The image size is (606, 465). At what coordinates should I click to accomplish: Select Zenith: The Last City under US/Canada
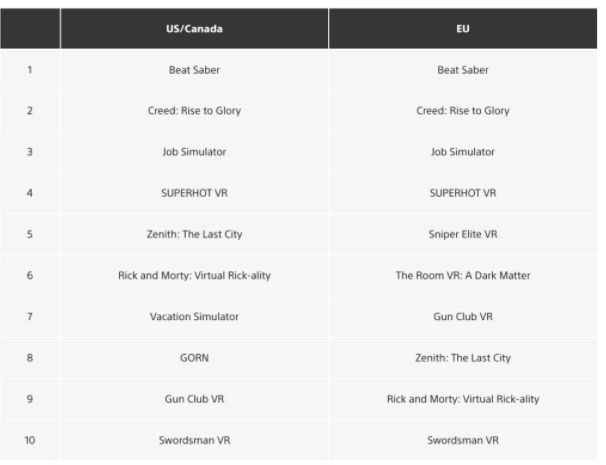[194, 234]
